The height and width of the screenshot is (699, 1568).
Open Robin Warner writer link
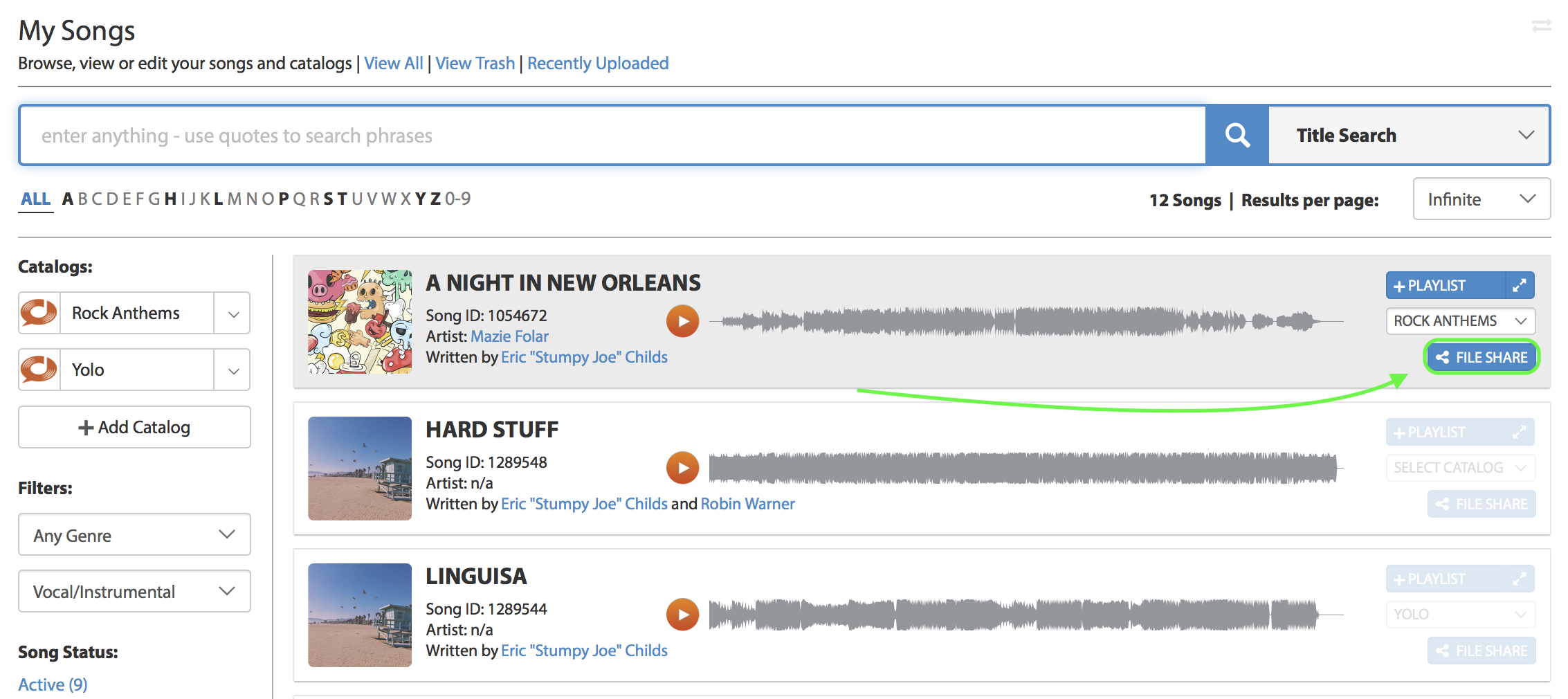[747, 504]
